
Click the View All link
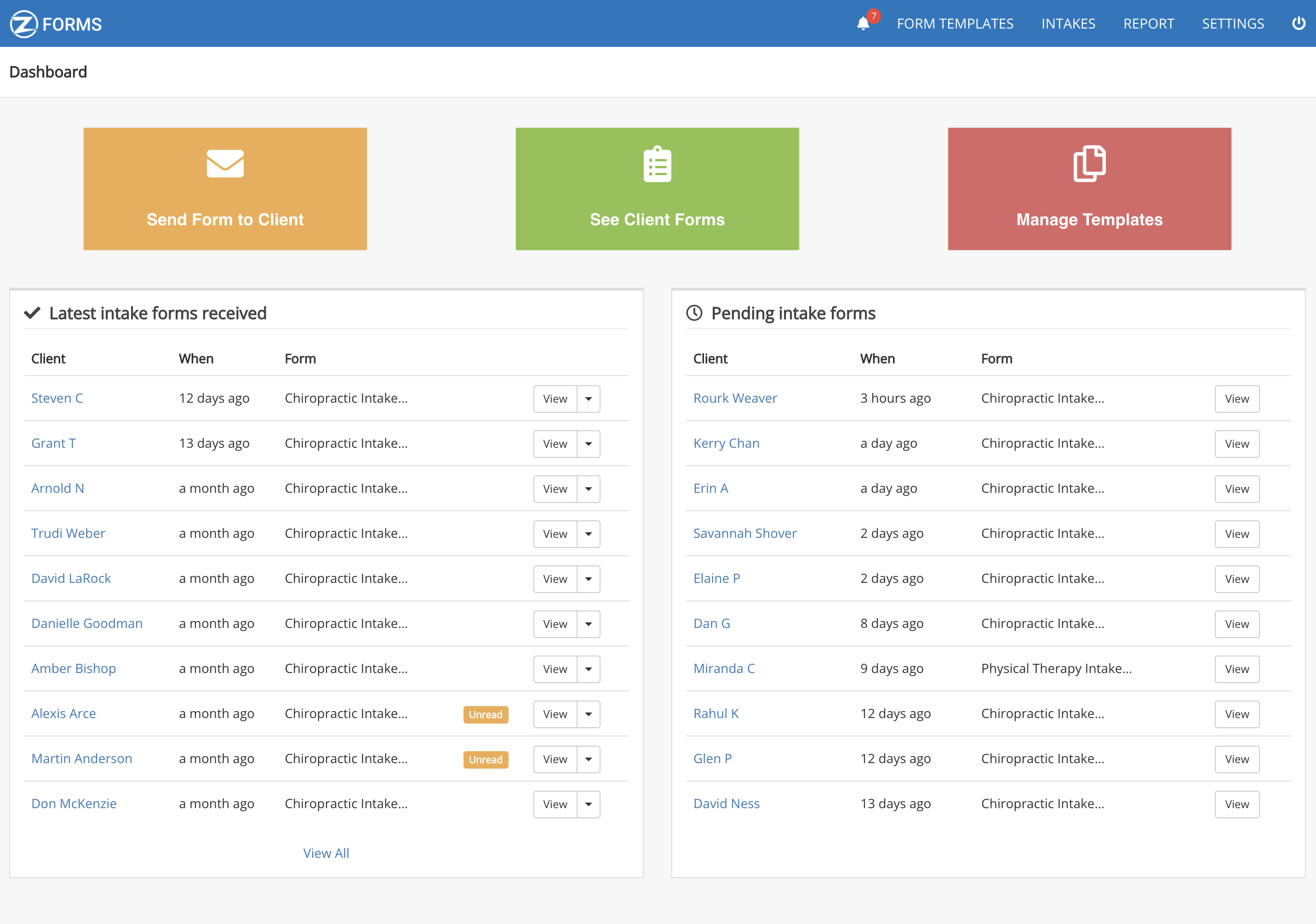326,853
